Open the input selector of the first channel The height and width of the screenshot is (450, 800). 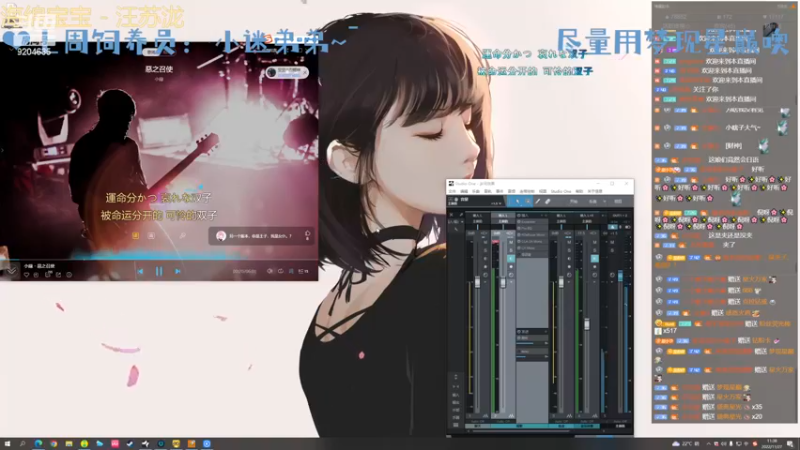click(478, 215)
